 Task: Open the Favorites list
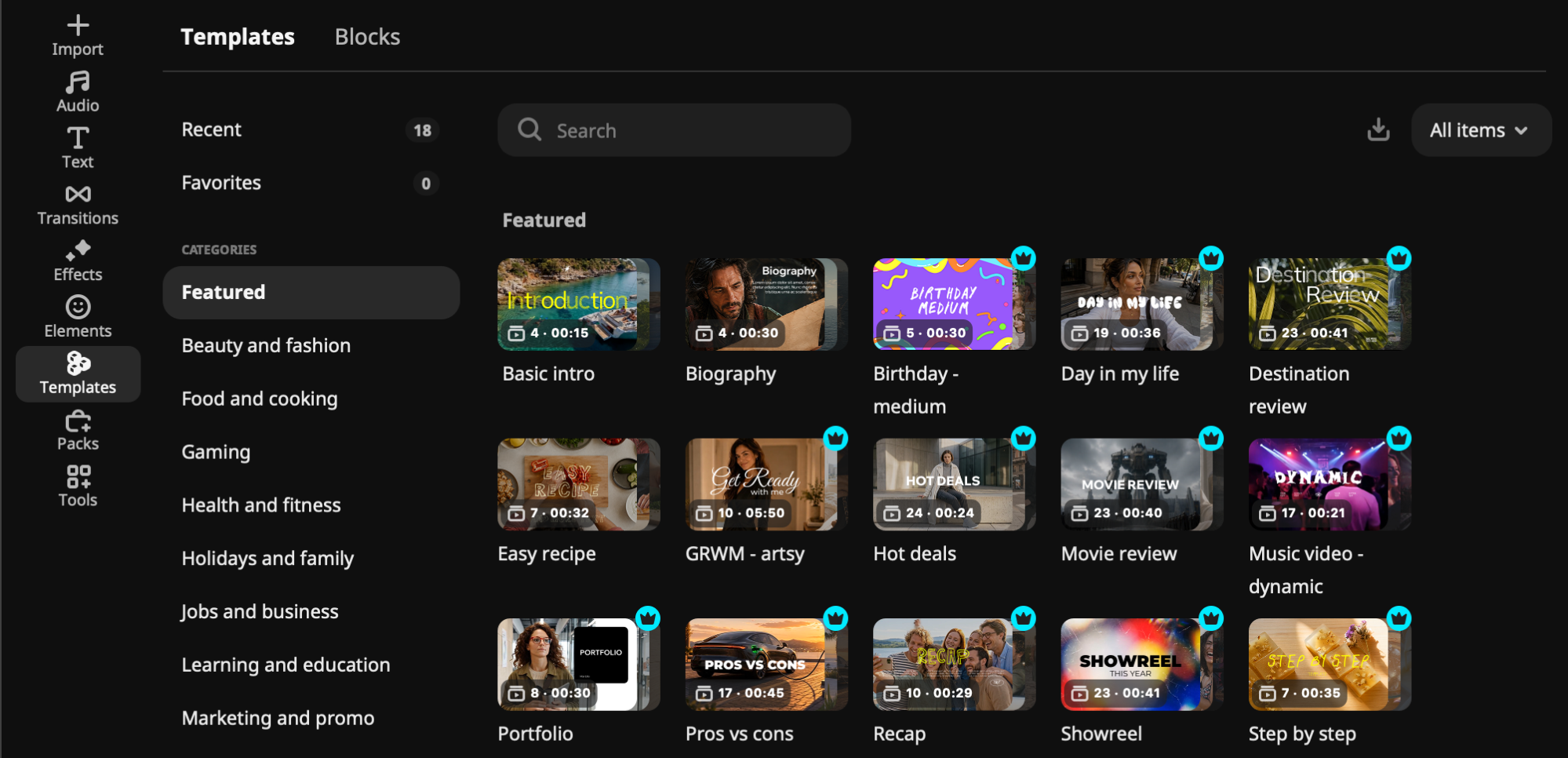tap(311, 183)
